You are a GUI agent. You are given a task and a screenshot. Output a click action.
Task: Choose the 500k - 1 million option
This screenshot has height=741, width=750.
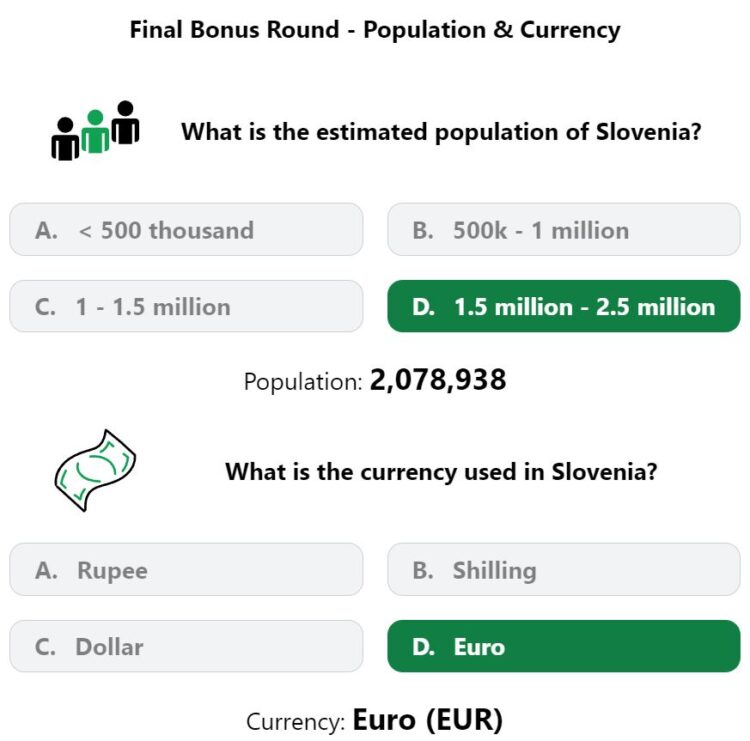pos(563,230)
